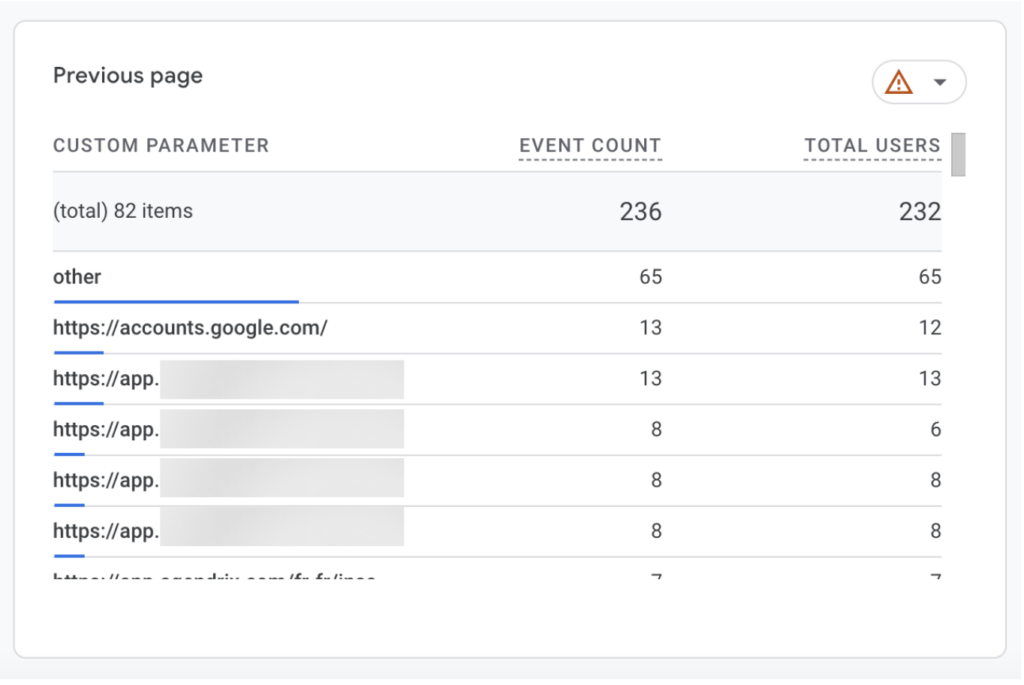Image resolution: width=1024 pixels, height=685 pixels.
Task: Select the 'other' parameter row
Action: (x=77, y=277)
